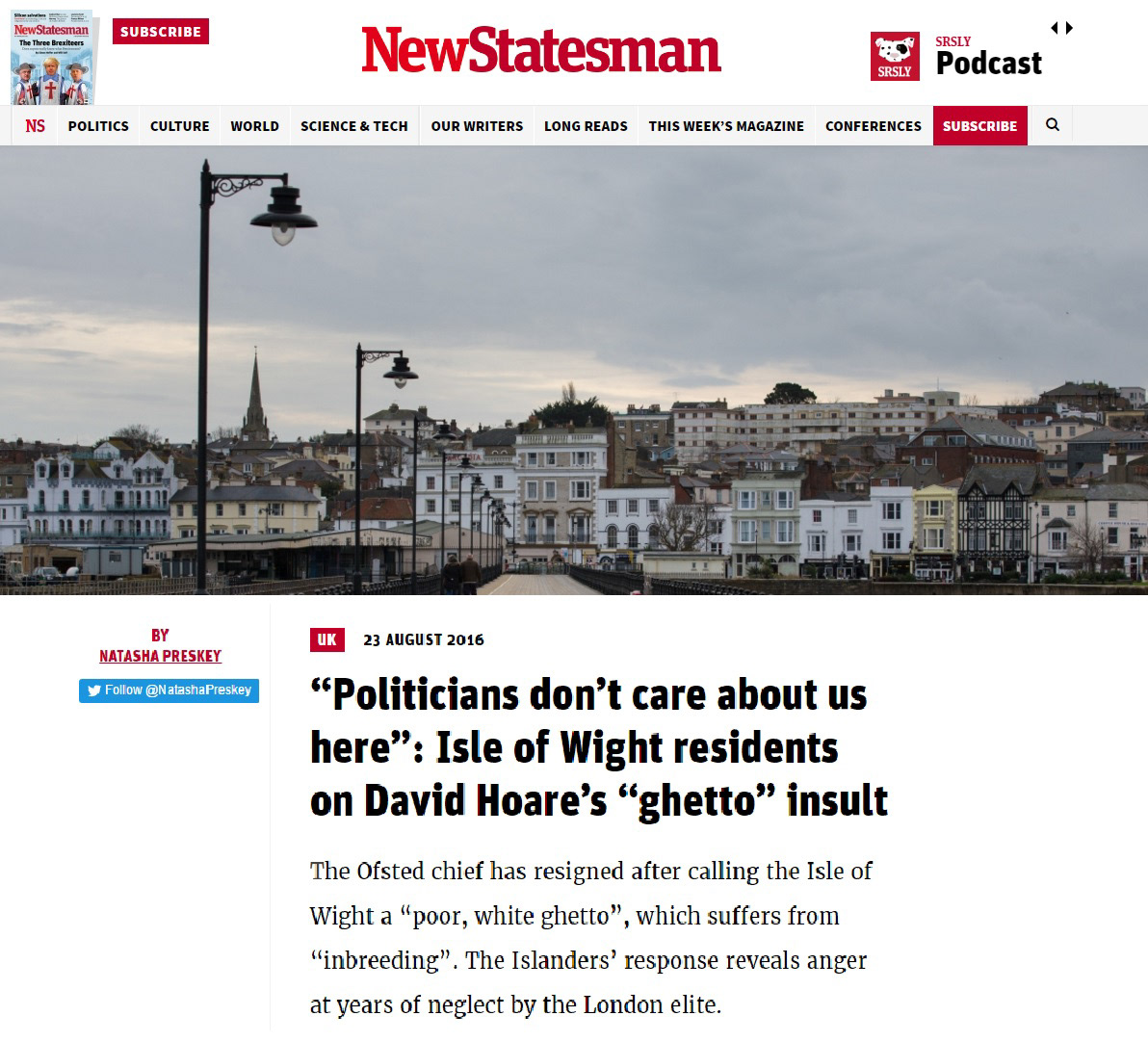Click the previous arrow near Podcast
This screenshot has width=1148, height=1042.
tap(1055, 28)
